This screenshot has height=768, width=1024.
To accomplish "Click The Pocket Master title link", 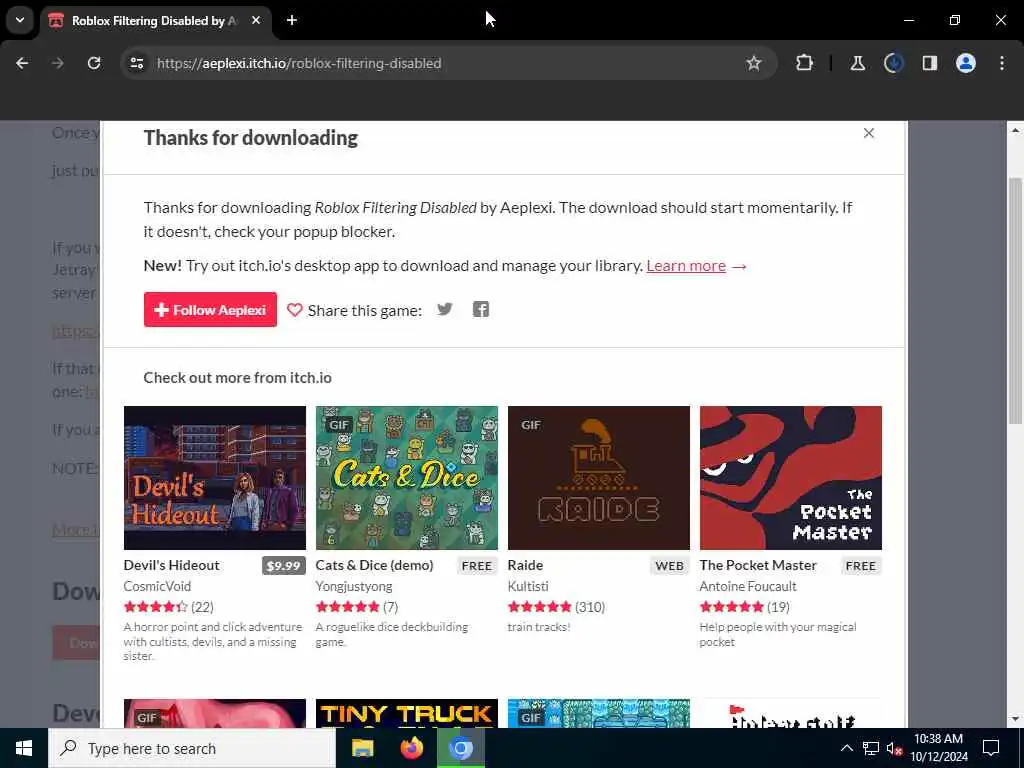I will pos(758,565).
